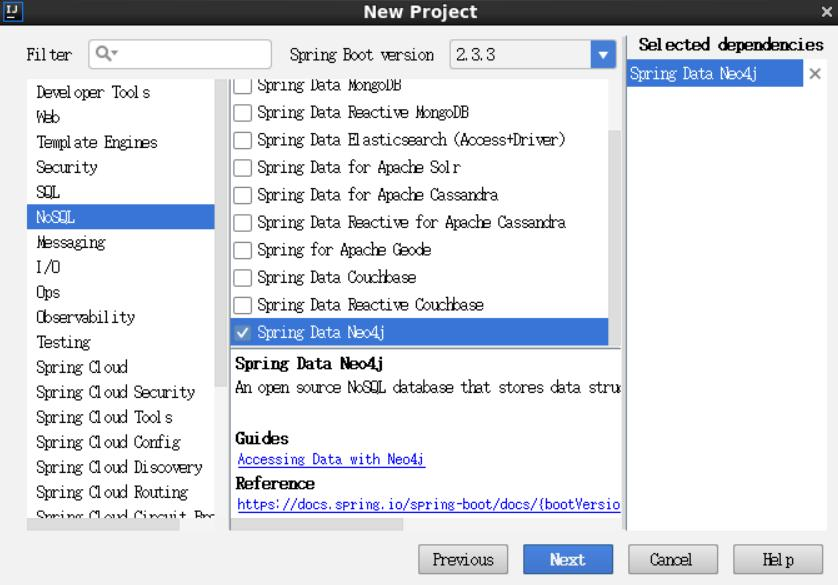838x585 pixels.
Task: Tick Spring for Apache Geode checkbox
Action: (242, 249)
